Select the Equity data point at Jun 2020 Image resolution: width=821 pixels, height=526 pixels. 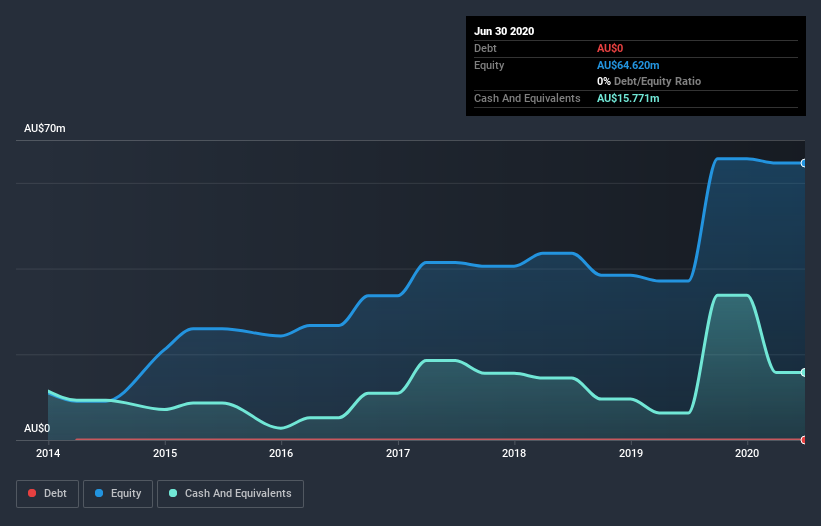click(x=804, y=163)
